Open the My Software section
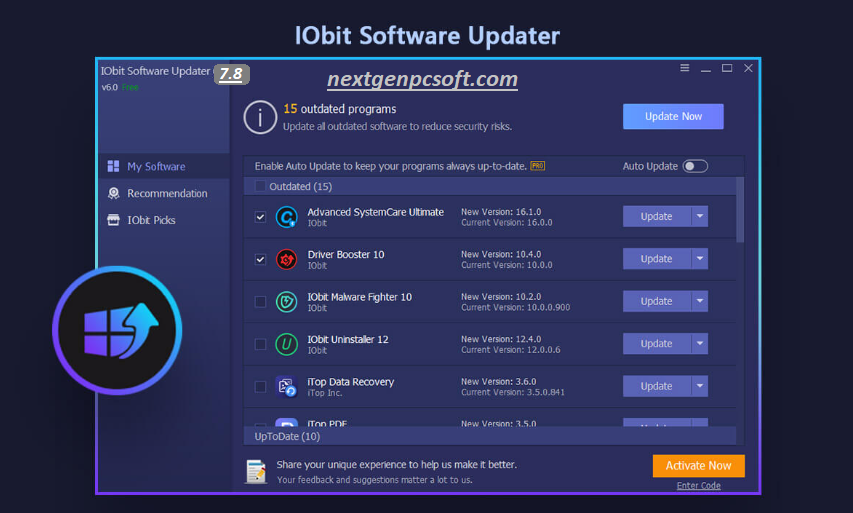The height and width of the screenshot is (513, 853). tap(164, 166)
